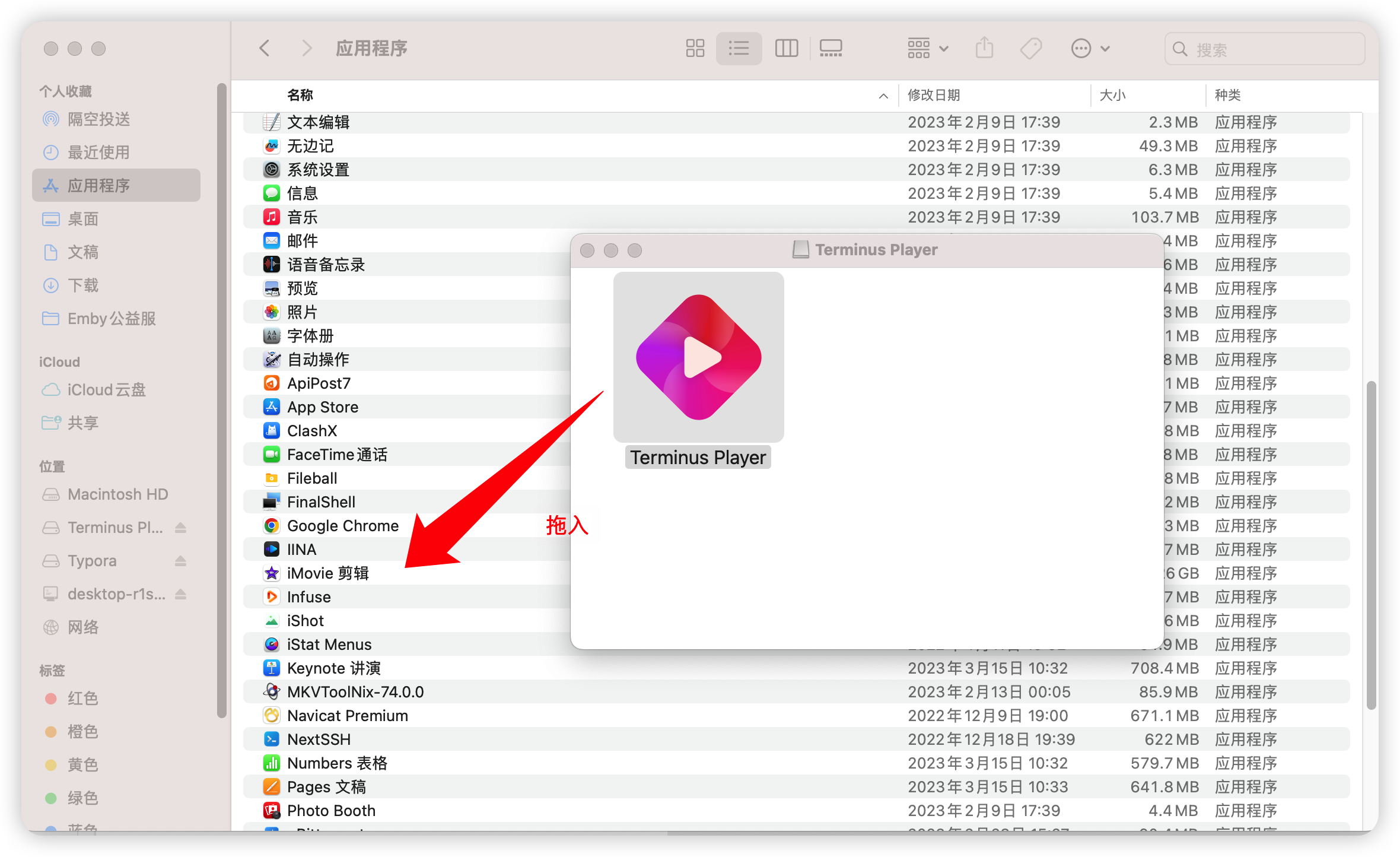Open Google Chrome in the list

coord(342,526)
